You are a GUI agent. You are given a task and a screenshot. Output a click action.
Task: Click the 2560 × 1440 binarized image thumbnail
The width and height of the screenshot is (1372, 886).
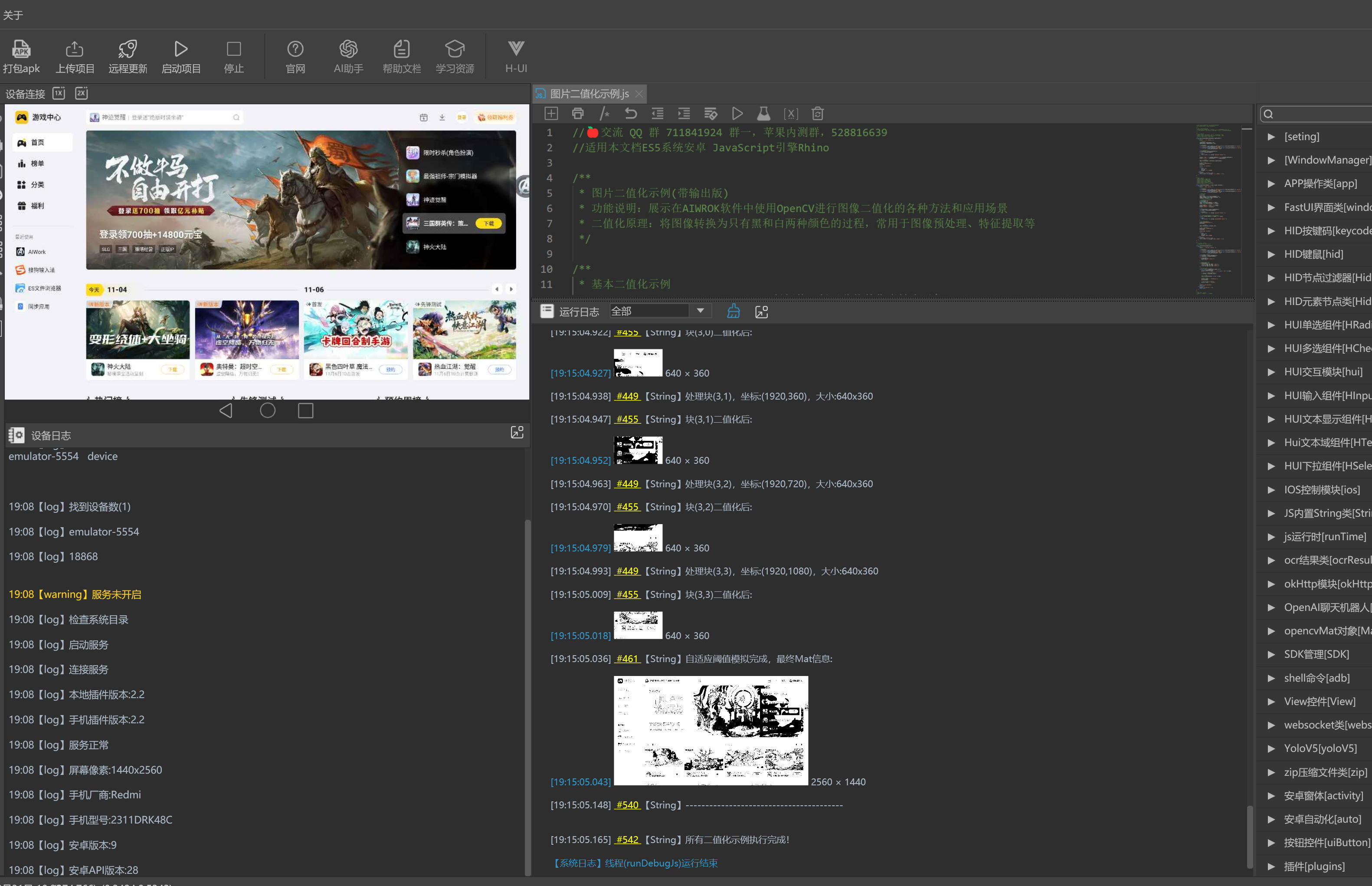click(x=711, y=731)
